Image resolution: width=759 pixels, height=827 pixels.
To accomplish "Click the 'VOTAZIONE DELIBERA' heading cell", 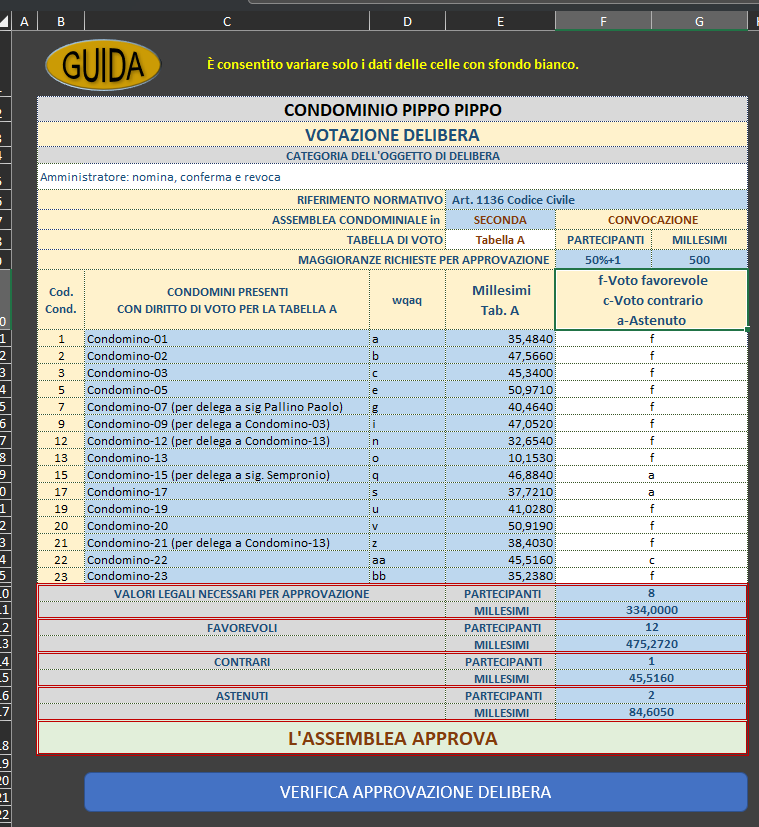I will click(392, 135).
